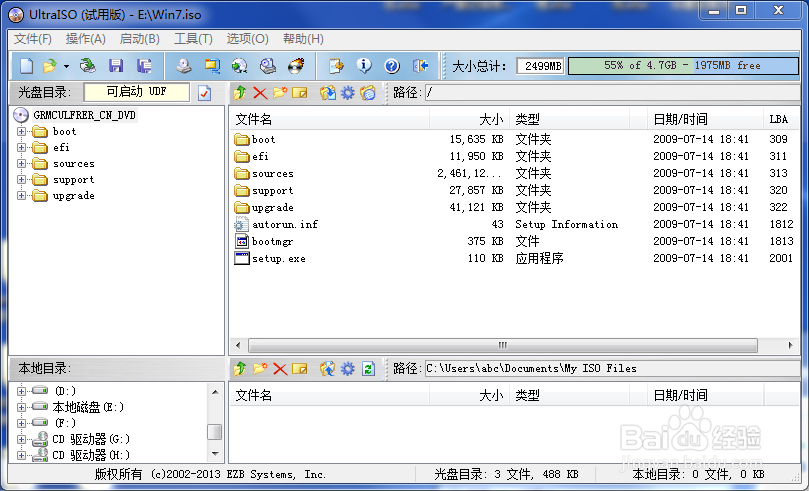Image resolution: width=809 pixels, height=491 pixels.
Task: Open the 选项(O) menu
Action: (248, 39)
